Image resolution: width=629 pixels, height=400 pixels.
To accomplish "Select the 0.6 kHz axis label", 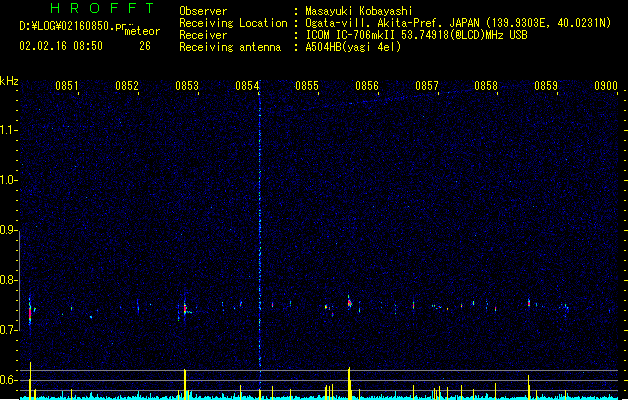I will pos(8,380).
